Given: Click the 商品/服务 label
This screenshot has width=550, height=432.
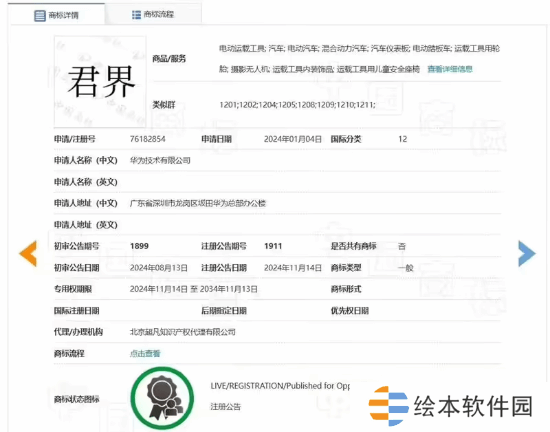Looking at the screenshot, I should (x=169, y=59).
